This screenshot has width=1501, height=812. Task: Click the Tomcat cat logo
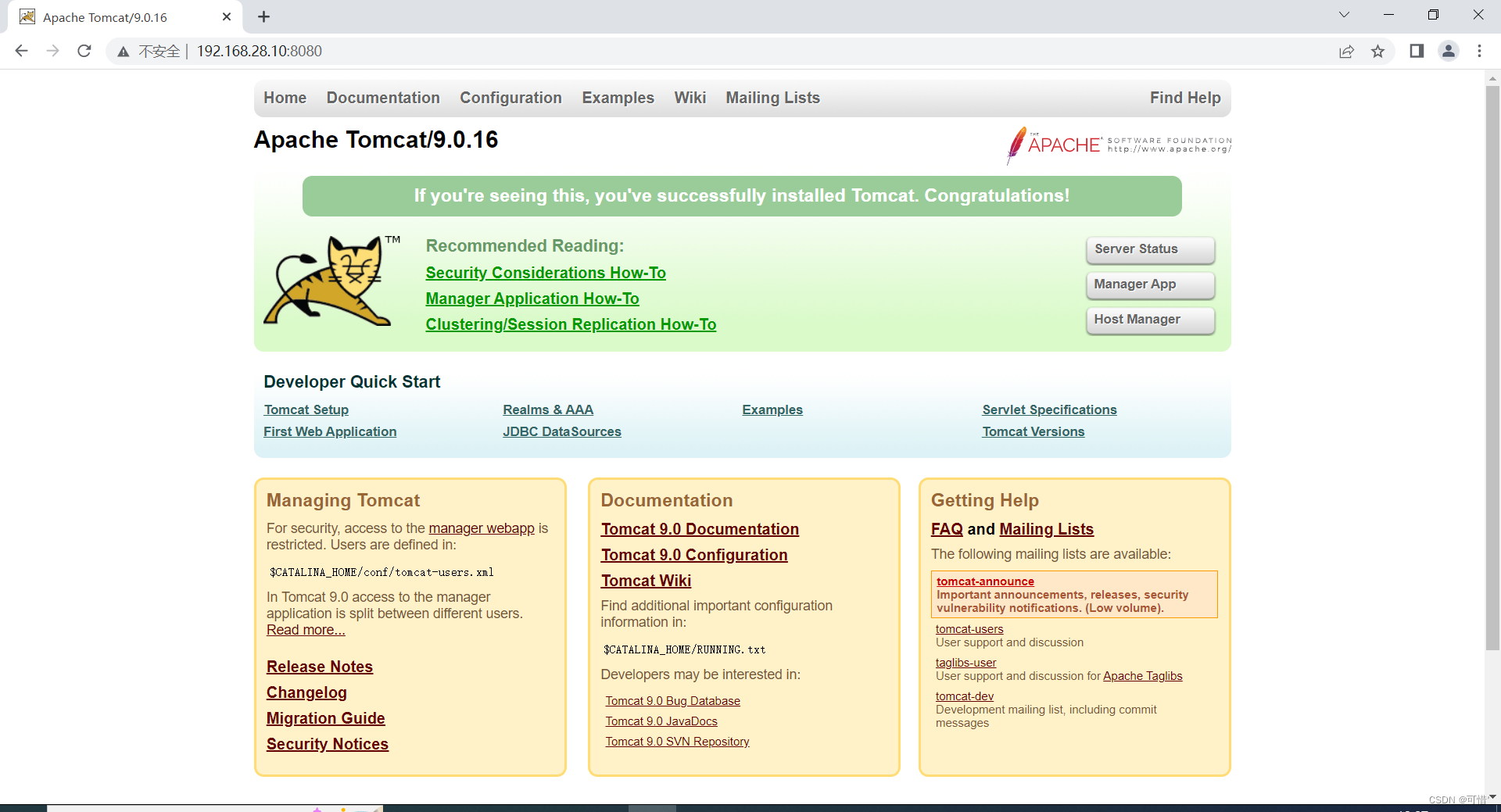click(332, 280)
